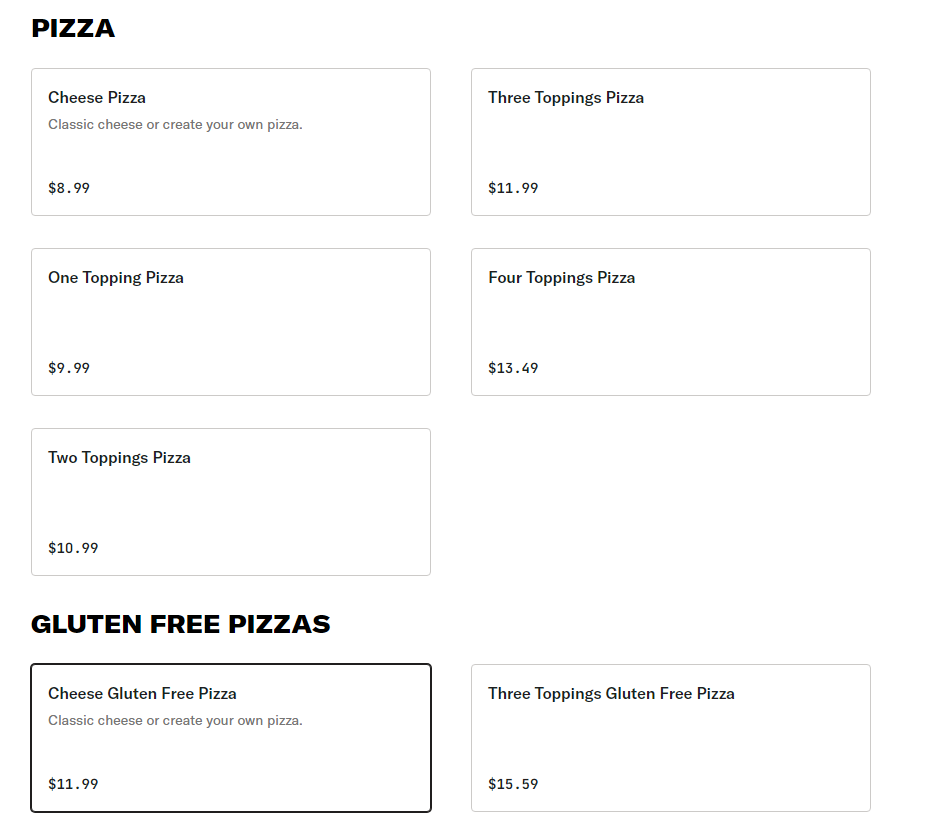This screenshot has height=839, width=940.
Task: Click the Cheese Gluten Free Pizza description
Action: (x=175, y=721)
